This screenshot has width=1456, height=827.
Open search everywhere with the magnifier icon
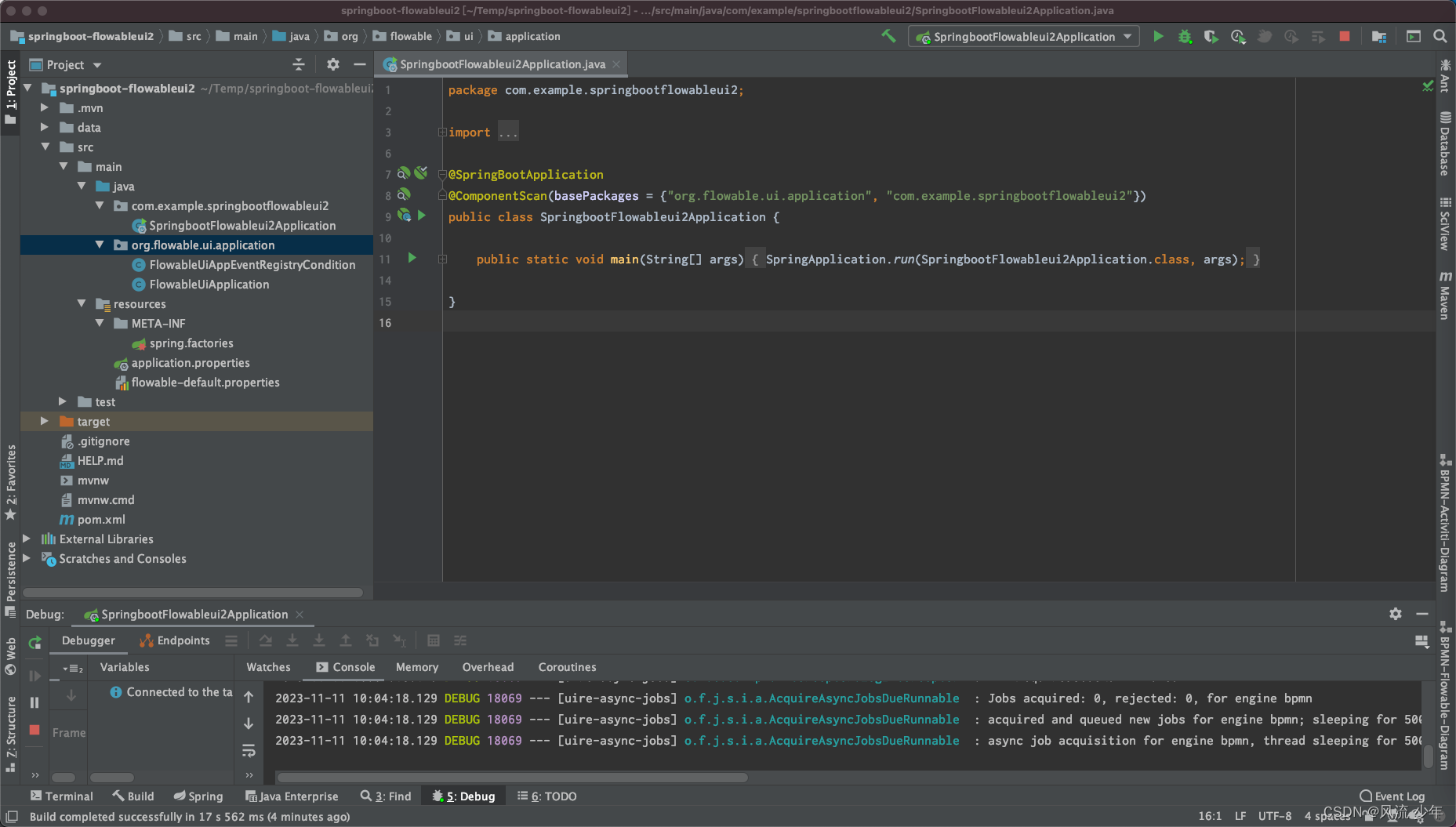tap(1441, 36)
